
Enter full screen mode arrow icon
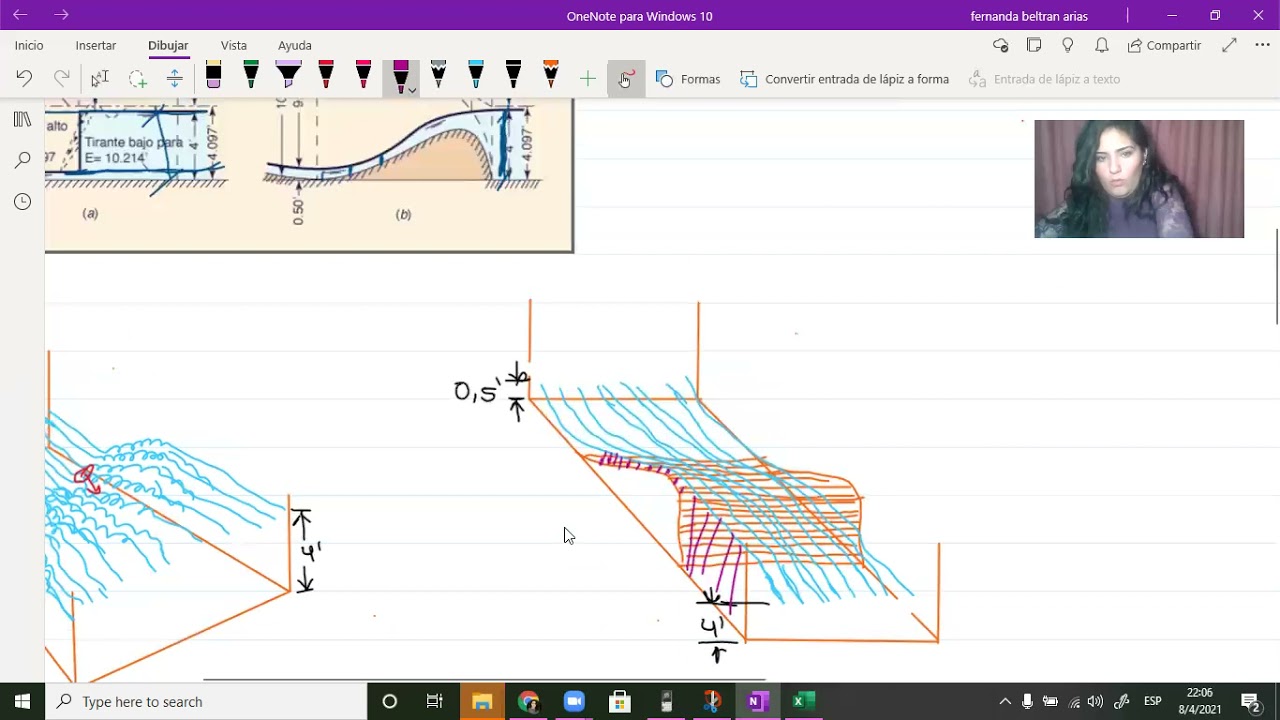pos(1229,45)
